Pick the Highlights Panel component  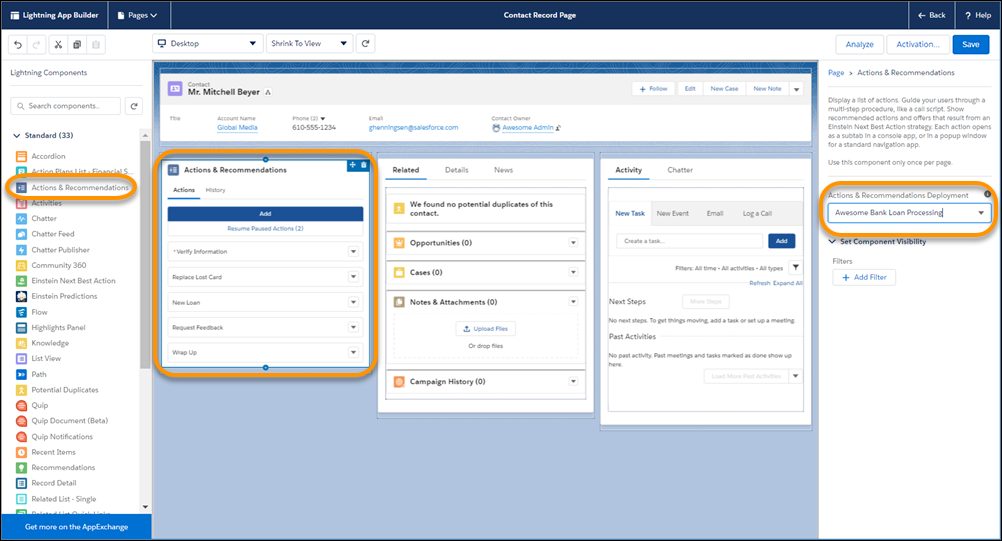click(x=58, y=328)
